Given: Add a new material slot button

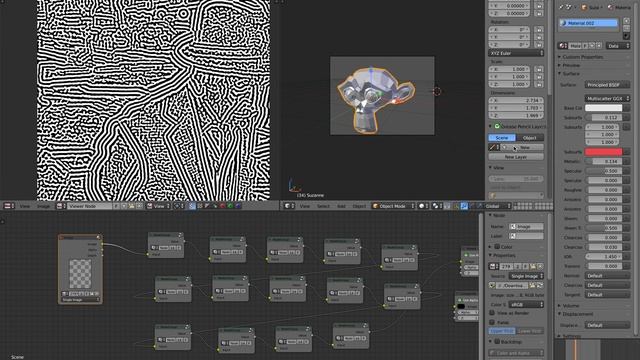Looking at the screenshot, I should click(x=627, y=20).
